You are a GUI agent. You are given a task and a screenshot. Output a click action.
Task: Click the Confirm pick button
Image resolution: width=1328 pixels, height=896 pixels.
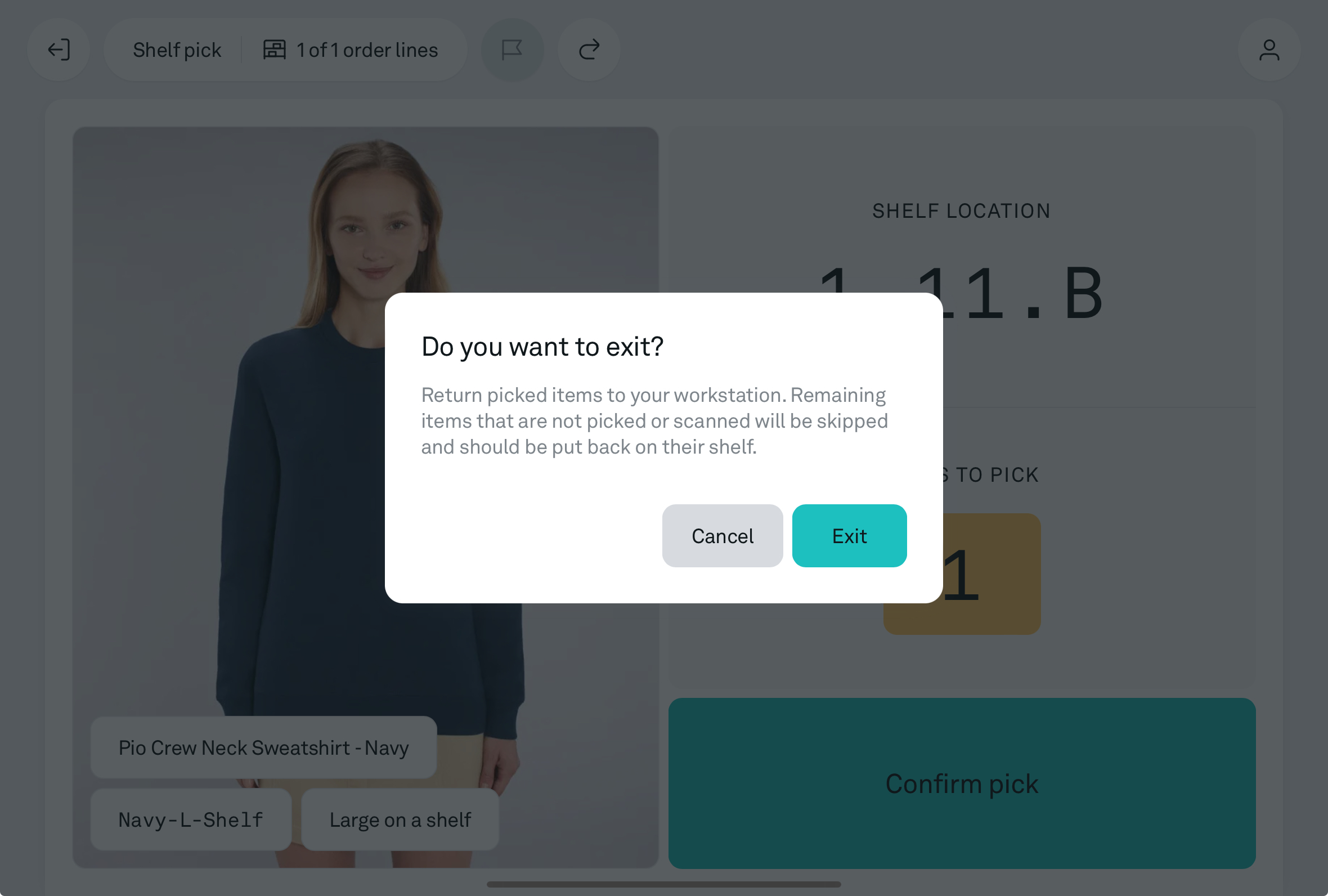[961, 783]
